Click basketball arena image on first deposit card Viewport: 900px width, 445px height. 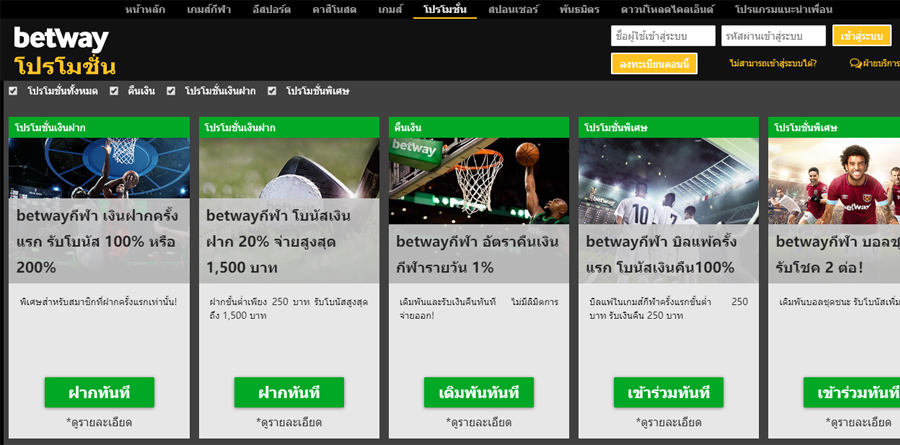click(99, 168)
